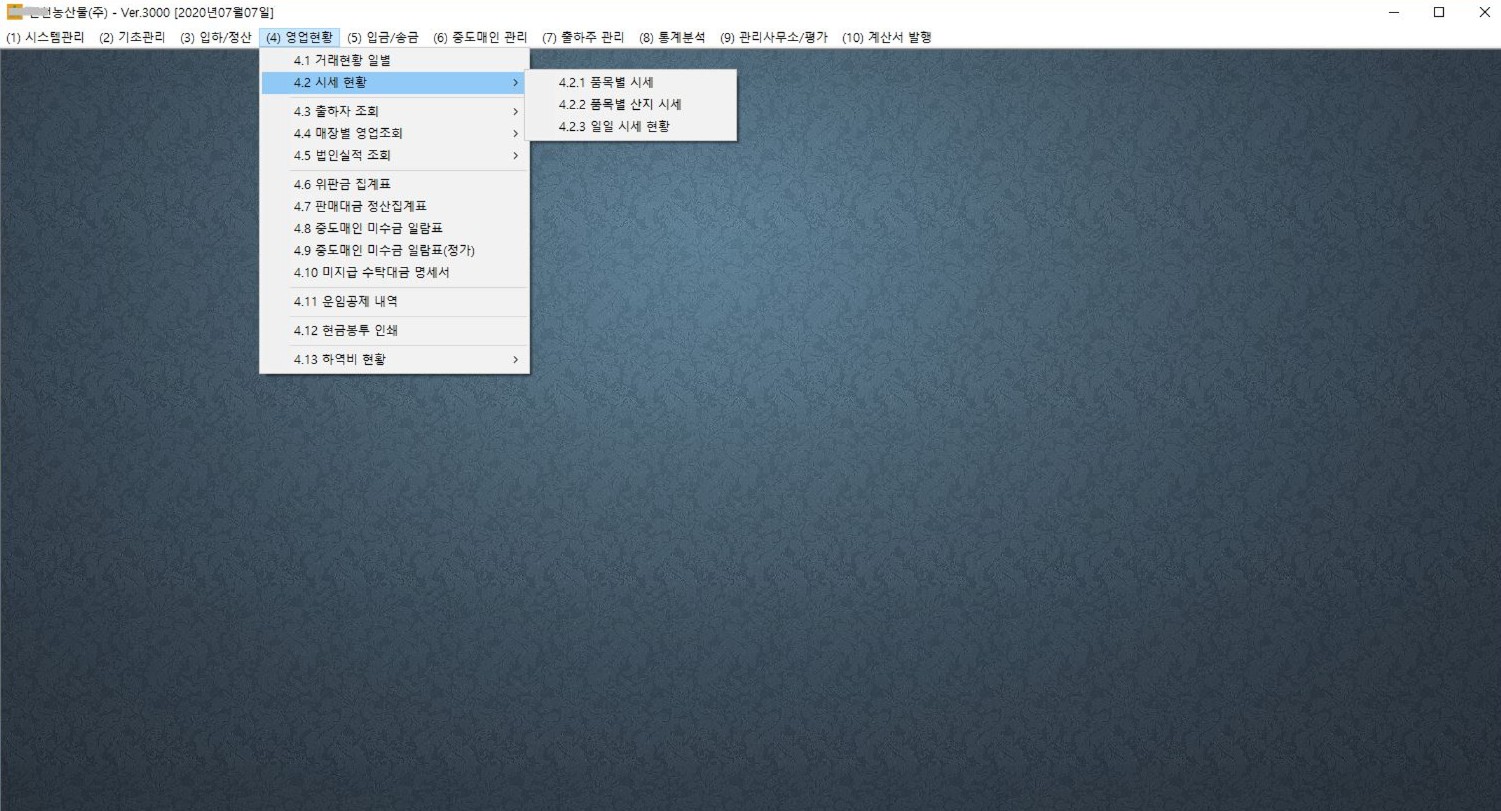Select 4.12 현금봉투 인쇄

point(344,330)
